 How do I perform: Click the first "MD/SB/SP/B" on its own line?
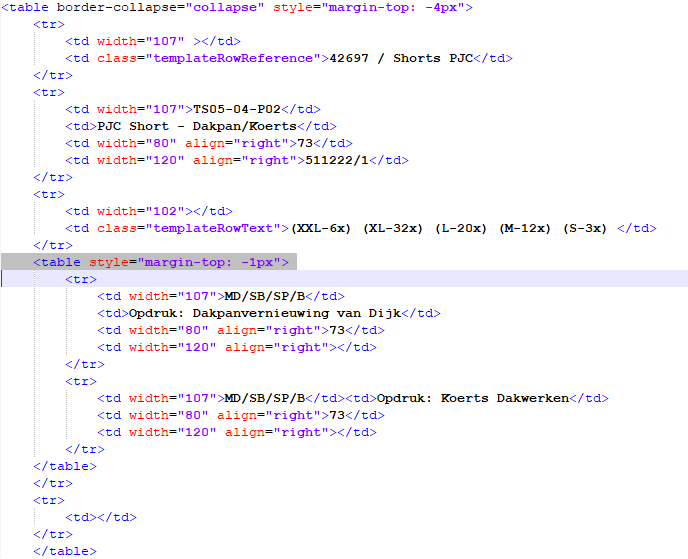click(x=265, y=297)
